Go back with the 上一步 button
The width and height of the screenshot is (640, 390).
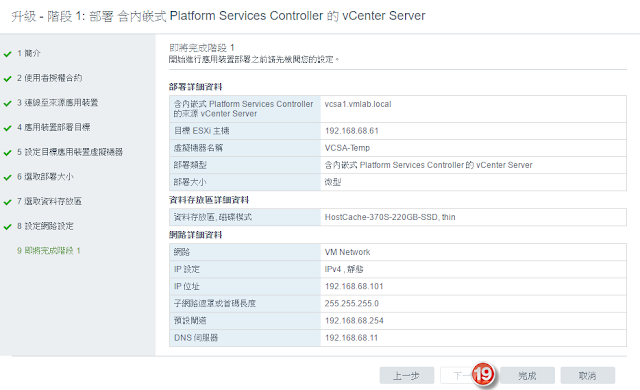click(407, 375)
